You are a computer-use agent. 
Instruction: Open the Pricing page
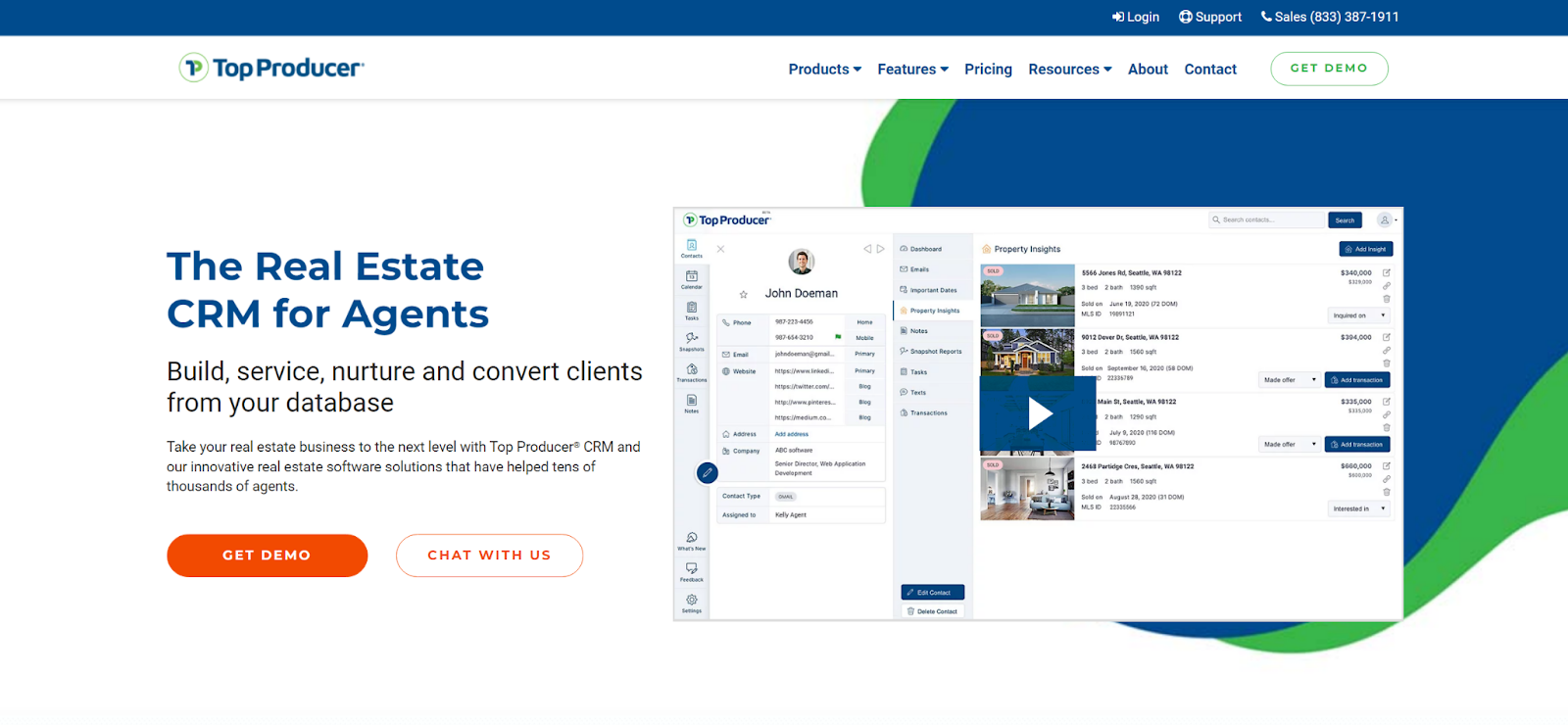[988, 69]
